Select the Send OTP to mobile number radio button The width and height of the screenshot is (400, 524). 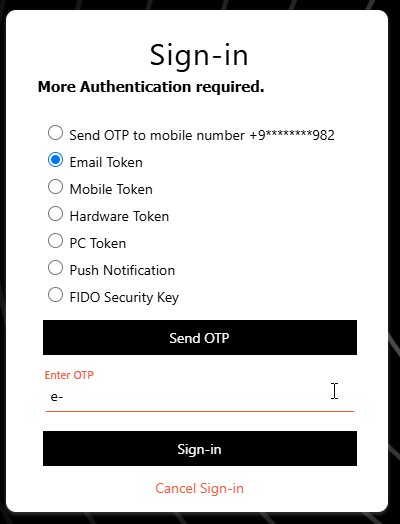[55, 133]
